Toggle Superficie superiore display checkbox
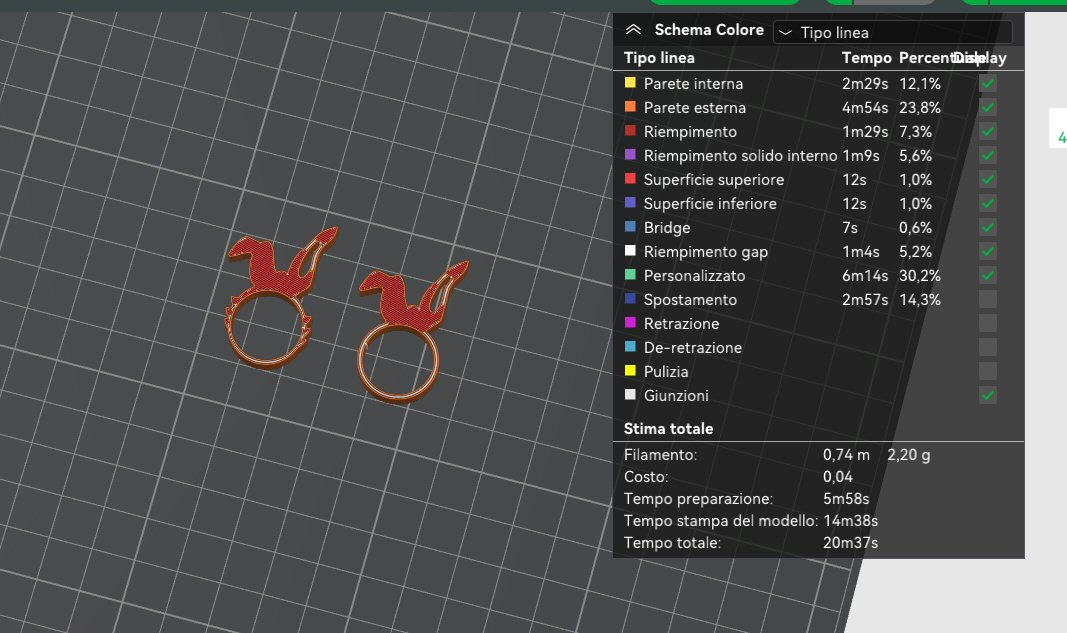Viewport: 1067px width, 633px height. 988,180
